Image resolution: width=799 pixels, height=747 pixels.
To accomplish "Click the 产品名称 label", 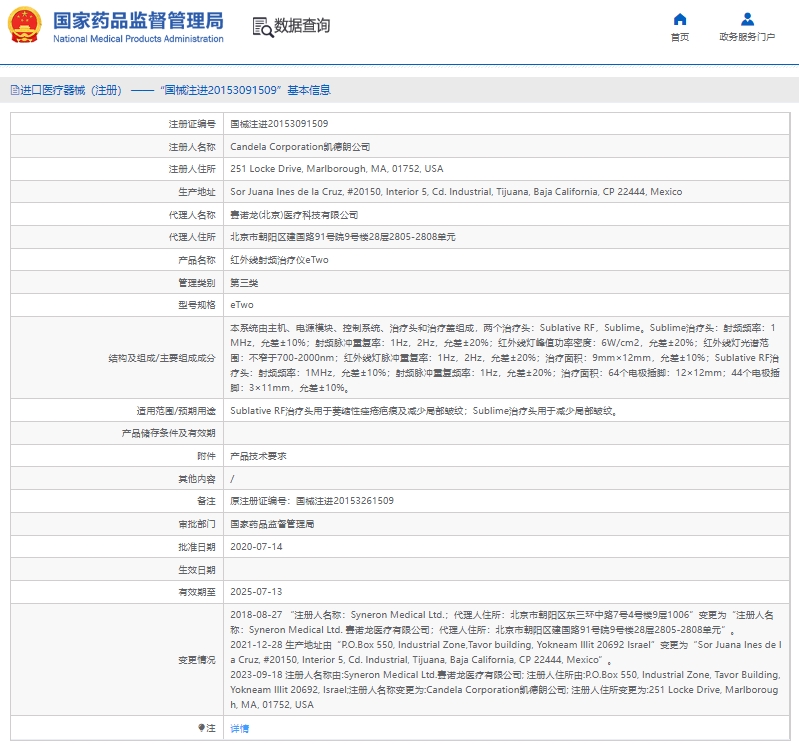I will [x=197, y=260].
